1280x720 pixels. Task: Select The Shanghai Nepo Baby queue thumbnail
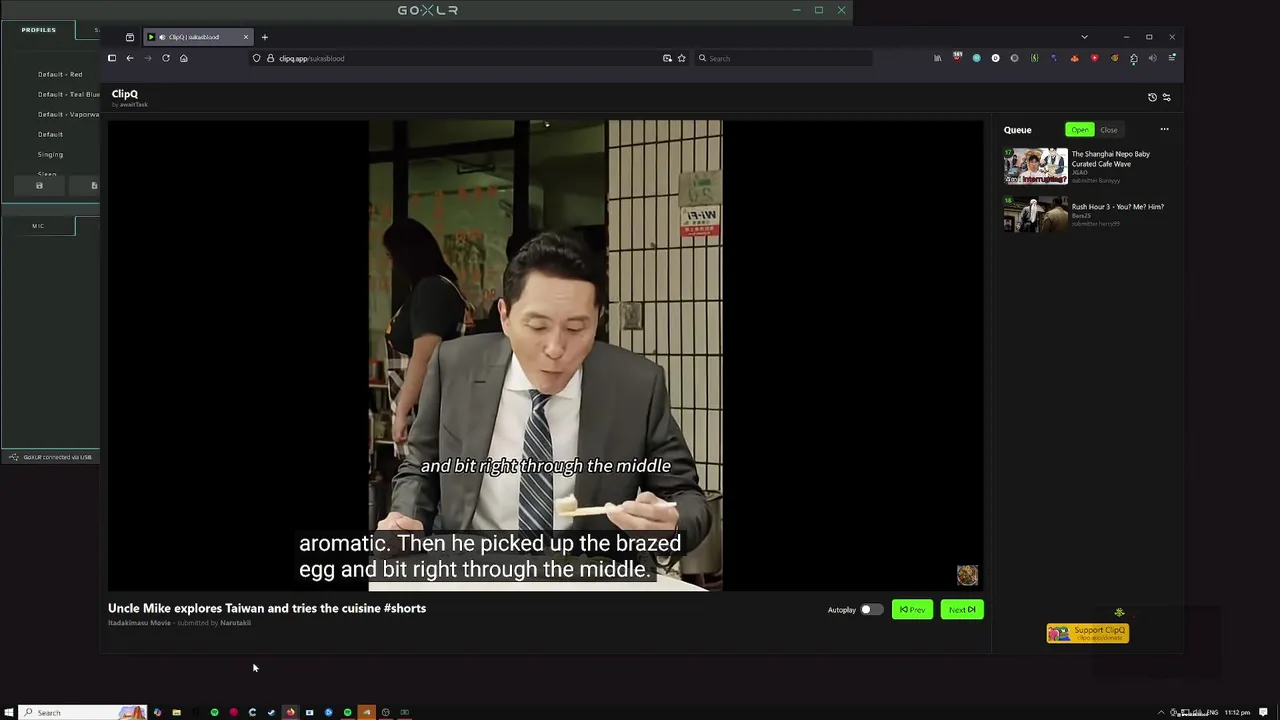(x=1036, y=166)
